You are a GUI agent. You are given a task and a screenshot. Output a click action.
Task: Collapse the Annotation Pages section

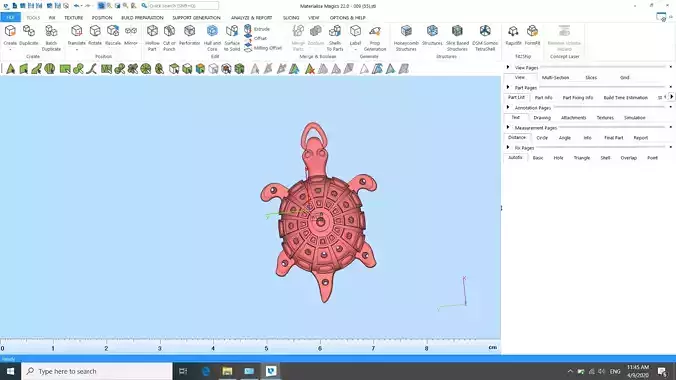tap(508, 107)
